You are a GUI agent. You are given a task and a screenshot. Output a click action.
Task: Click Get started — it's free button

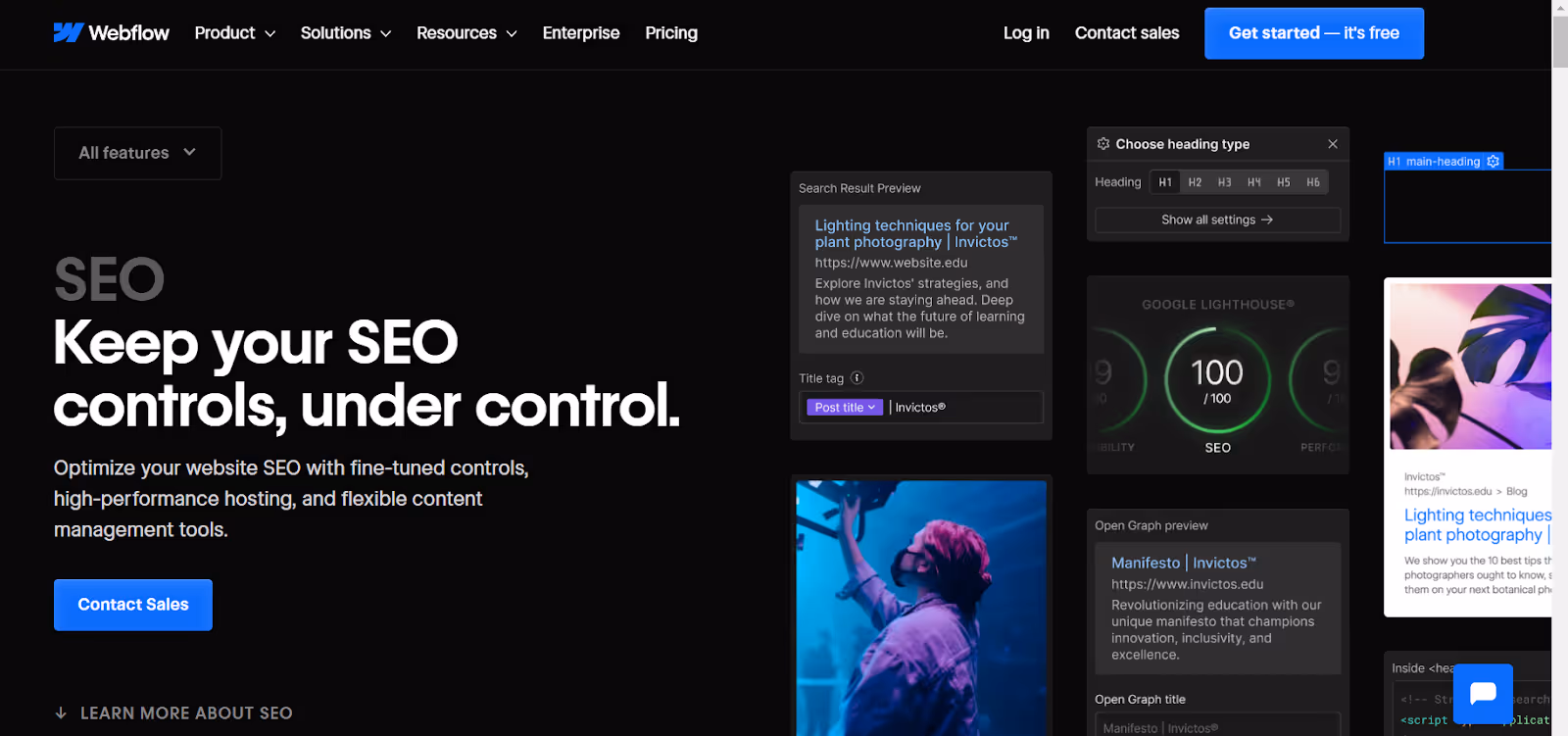pos(1314,33)
